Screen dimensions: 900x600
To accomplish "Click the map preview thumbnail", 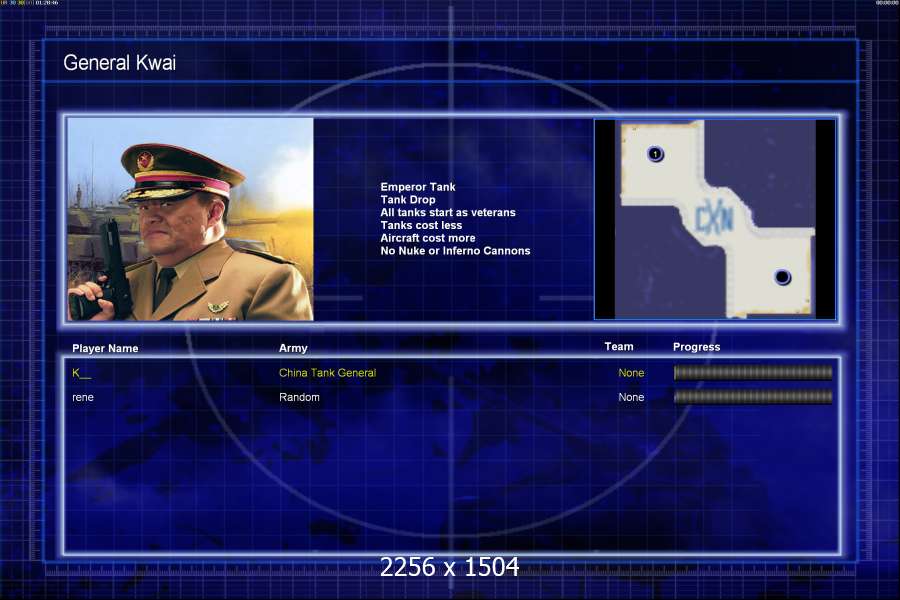I will [715, 219].
